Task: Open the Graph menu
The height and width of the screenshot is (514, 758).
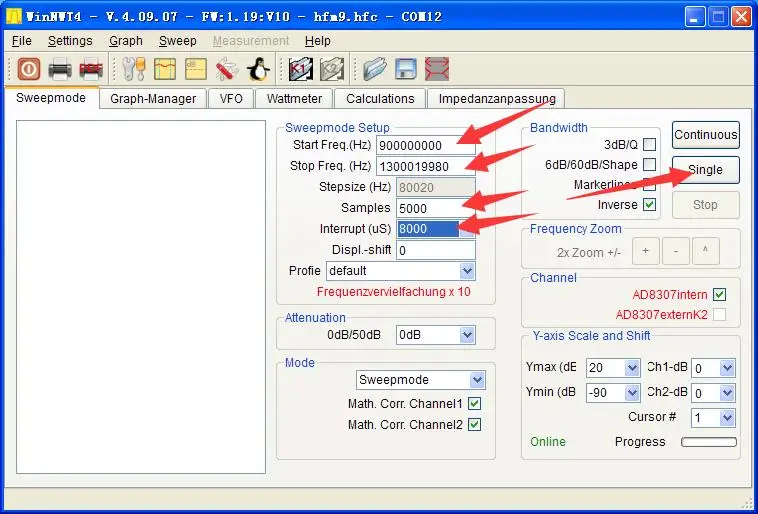Action: point(126,41)
